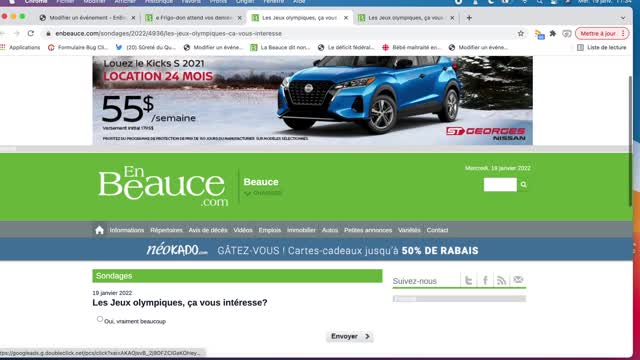640x360 pixels.
Task: Switch to the last 'Les Jeux olympiques' tab
Action: coord(407,18)
